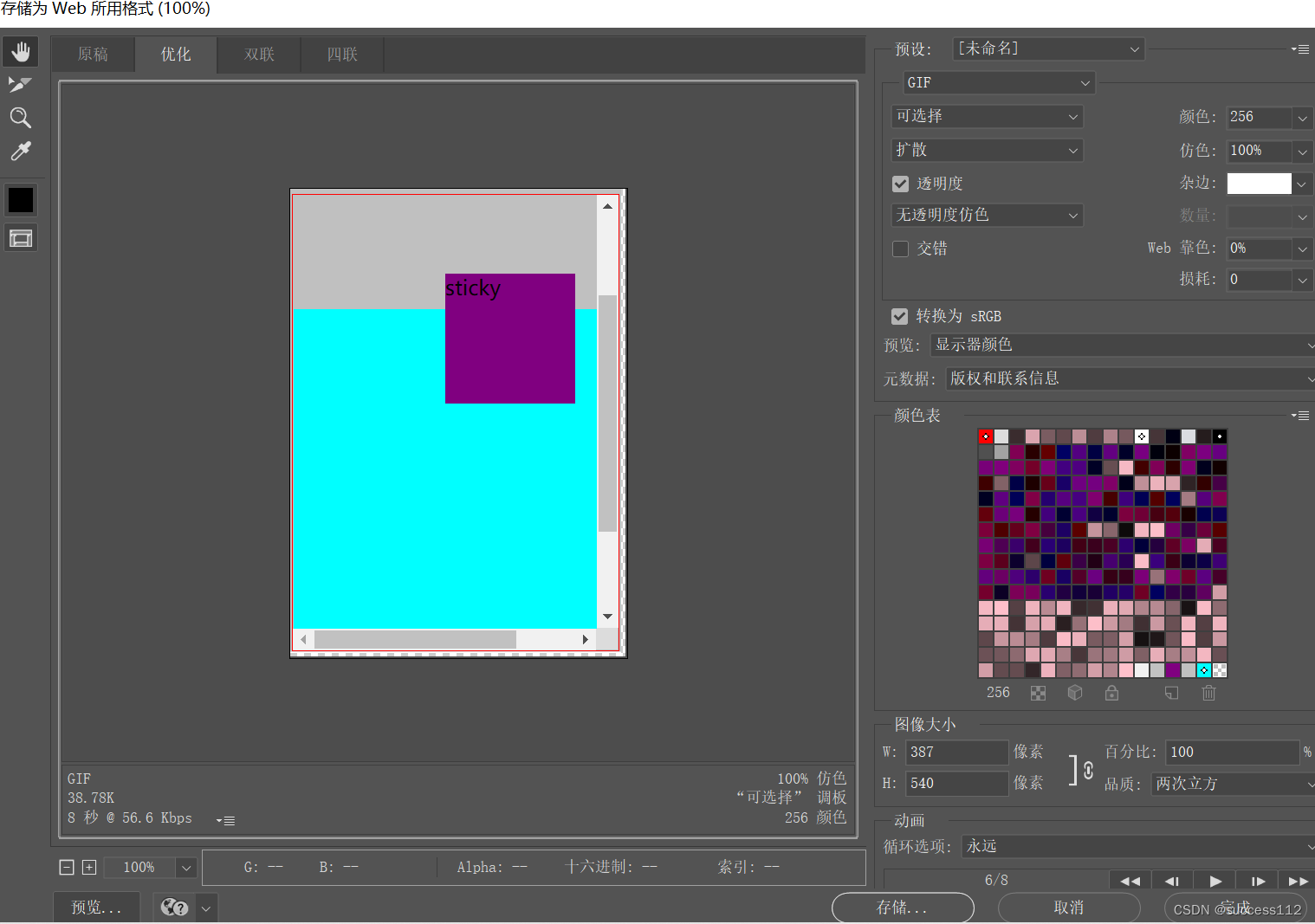Click the 6/8 frame counter
Image resolution: width=1315 pixels, height=924 pixels.
tap(996, 881)
